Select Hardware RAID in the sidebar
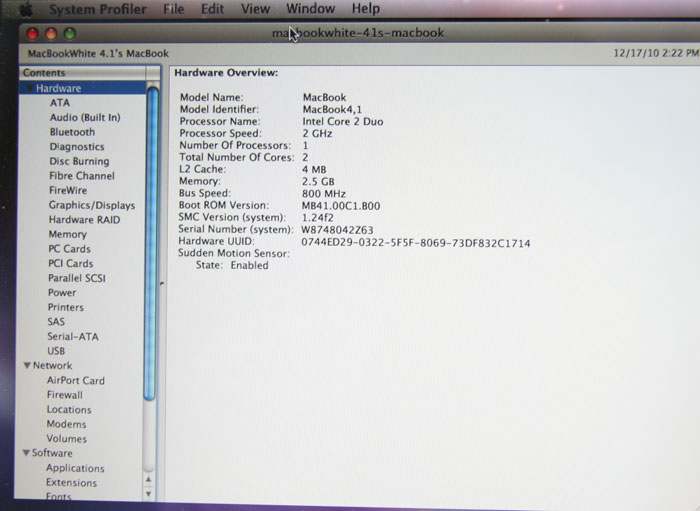Screen dimensions: 700x511 (x=84, y=220)
